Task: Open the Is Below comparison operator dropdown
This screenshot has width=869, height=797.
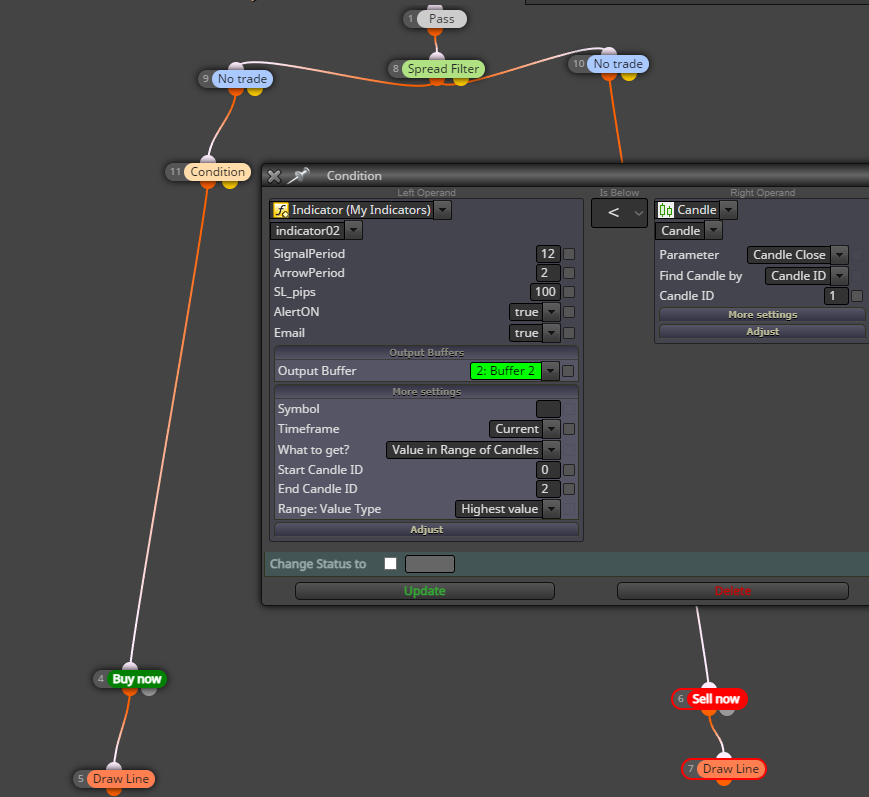Action: click(x=619, y=213)
